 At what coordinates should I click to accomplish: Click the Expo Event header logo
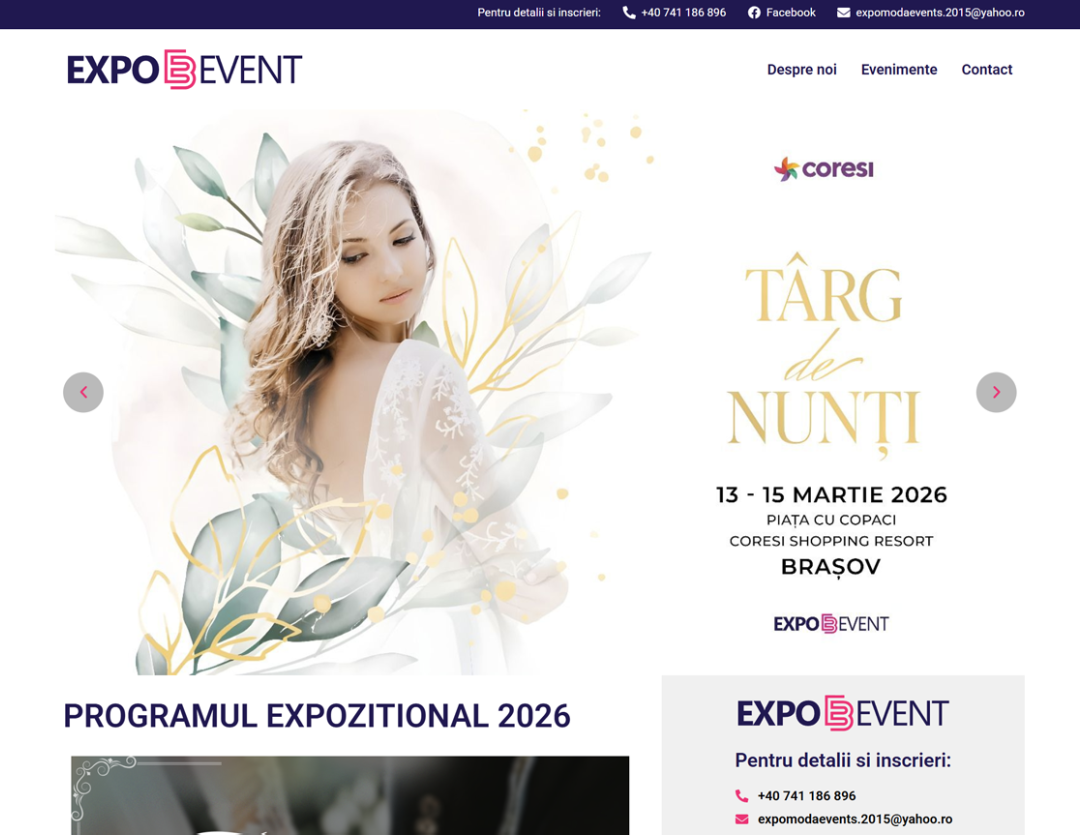185,70
